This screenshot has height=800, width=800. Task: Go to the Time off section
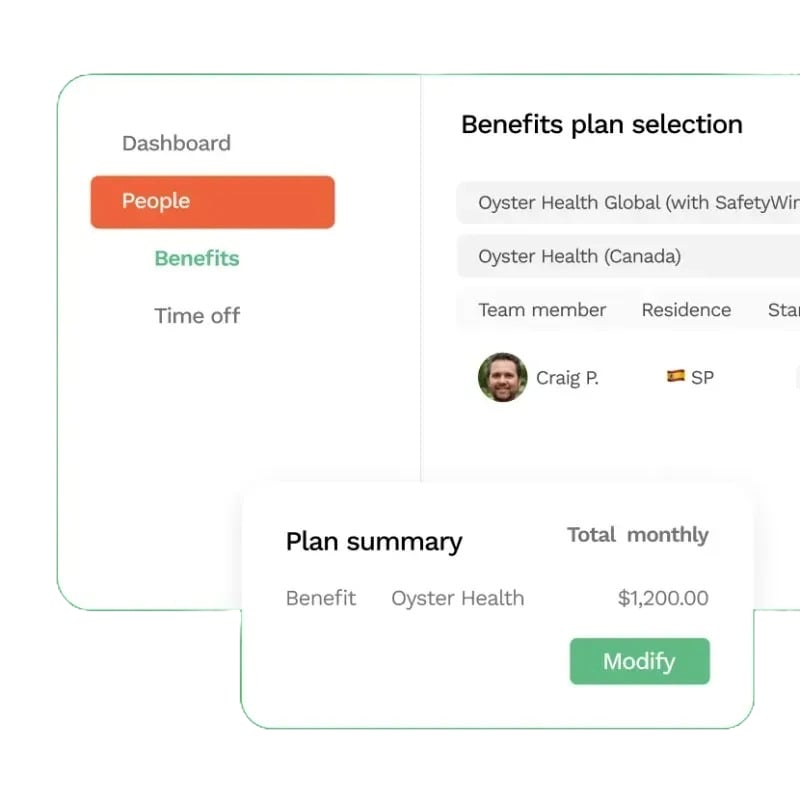[x=197, y=316]
